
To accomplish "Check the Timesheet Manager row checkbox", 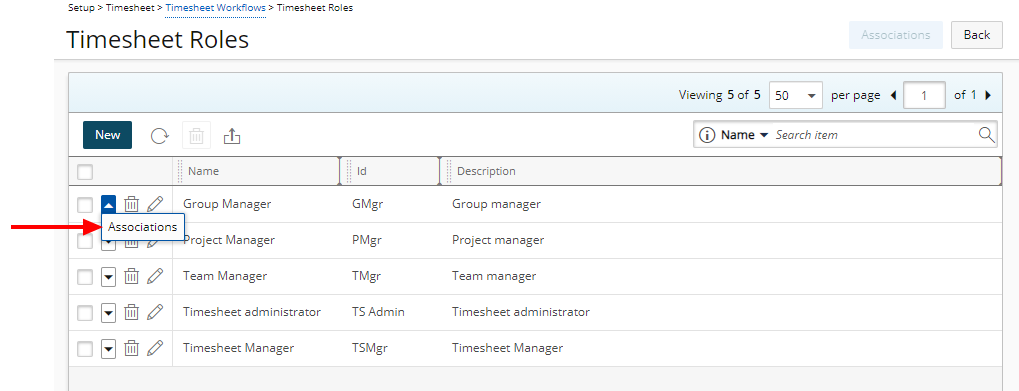I will point(85,349).
